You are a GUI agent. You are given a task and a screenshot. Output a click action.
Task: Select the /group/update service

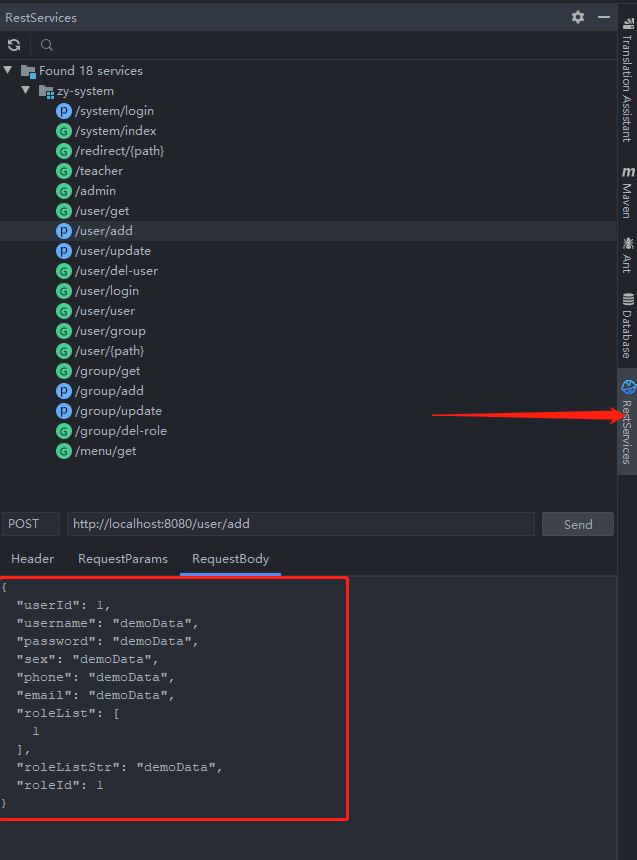pyautogui.click(x=118, y=411)
